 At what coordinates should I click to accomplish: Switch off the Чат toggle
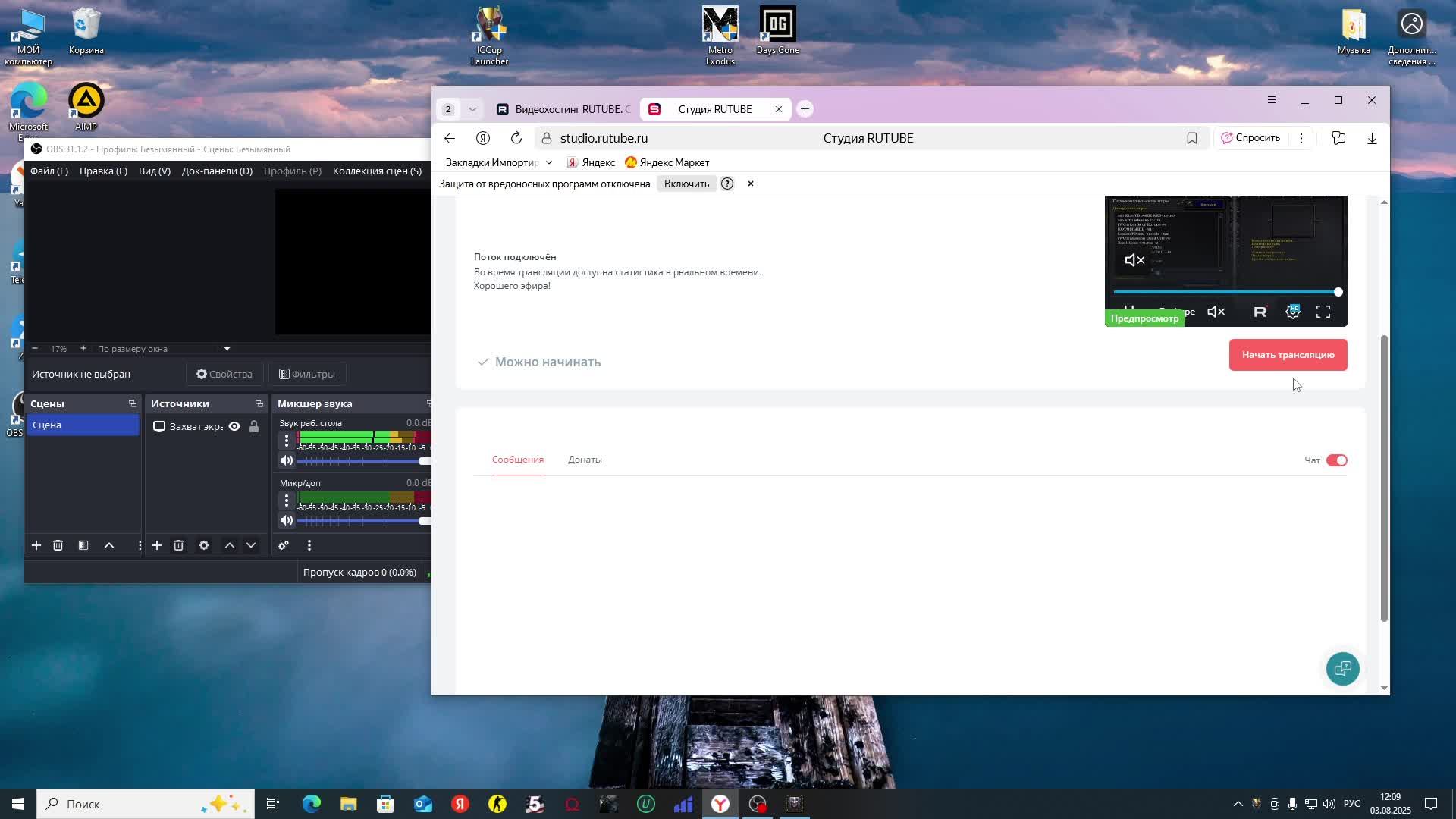[x=1336, y=460]
